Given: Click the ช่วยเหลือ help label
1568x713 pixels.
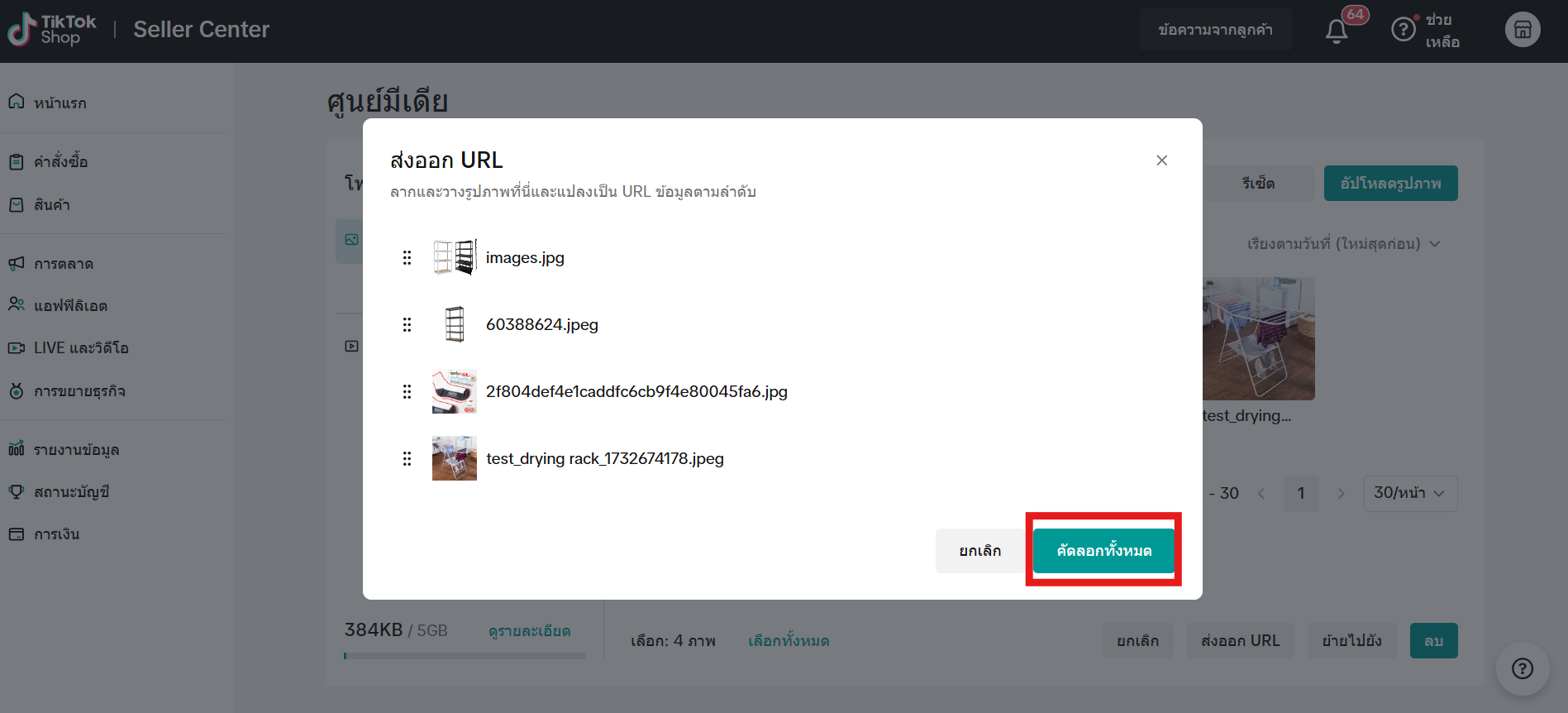Looking at the screenshot, I should pos(1442,31).
